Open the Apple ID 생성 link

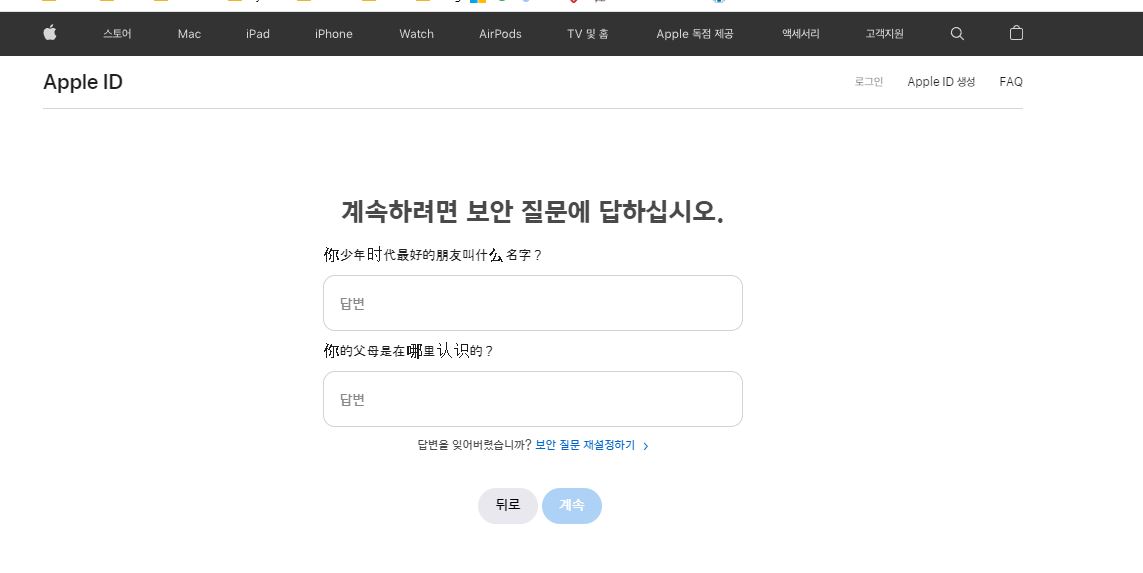(941, 82)
